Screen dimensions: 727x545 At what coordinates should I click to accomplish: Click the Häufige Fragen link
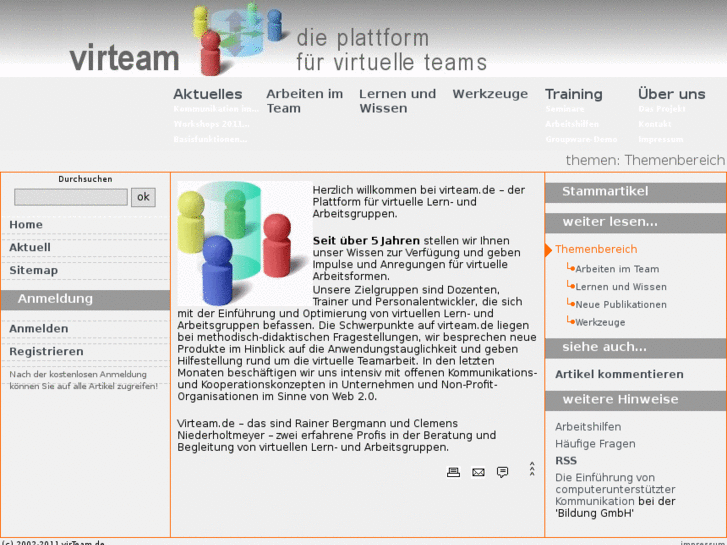[595, 444]
